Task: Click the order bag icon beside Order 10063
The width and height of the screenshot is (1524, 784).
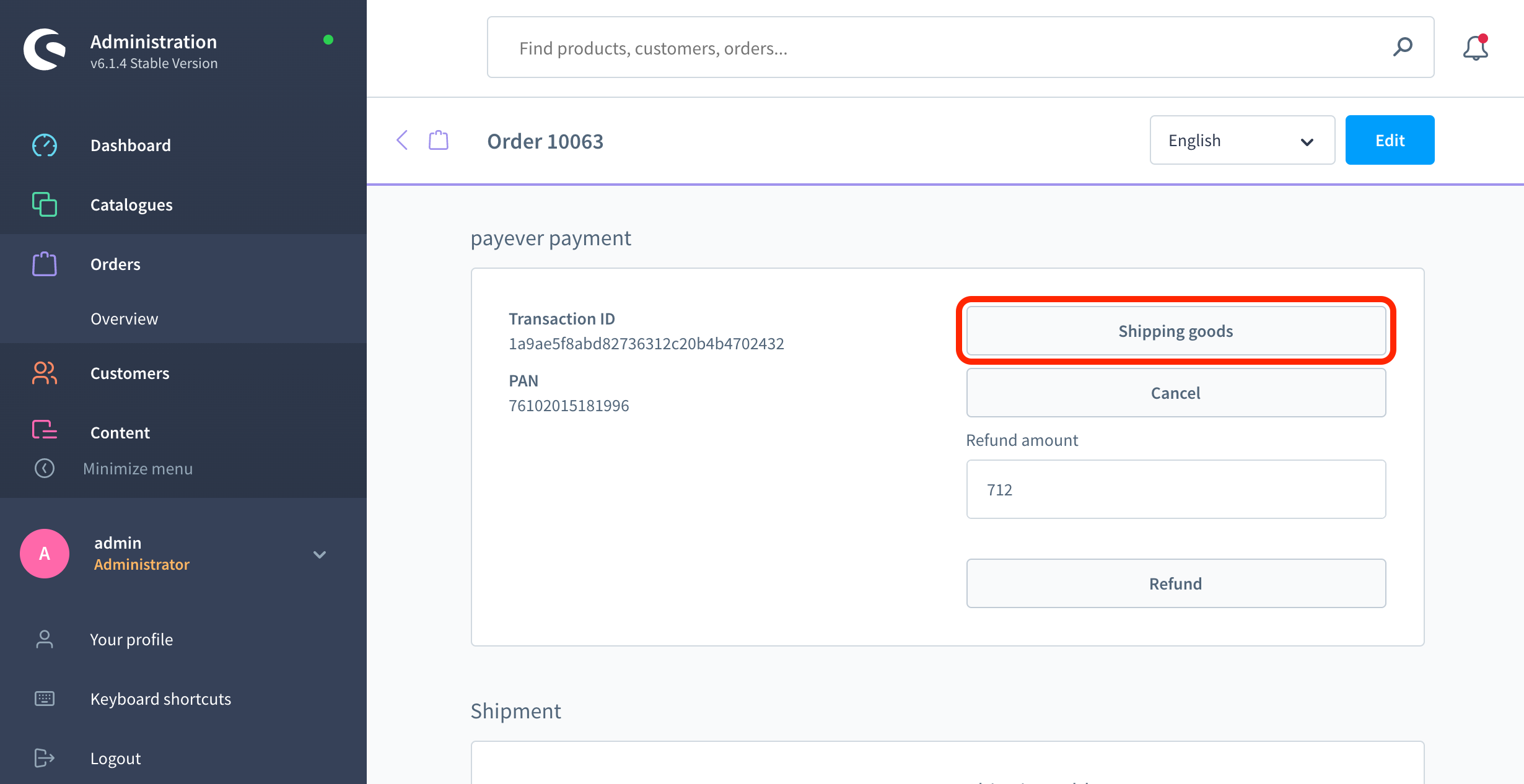Action: [439, 140]
